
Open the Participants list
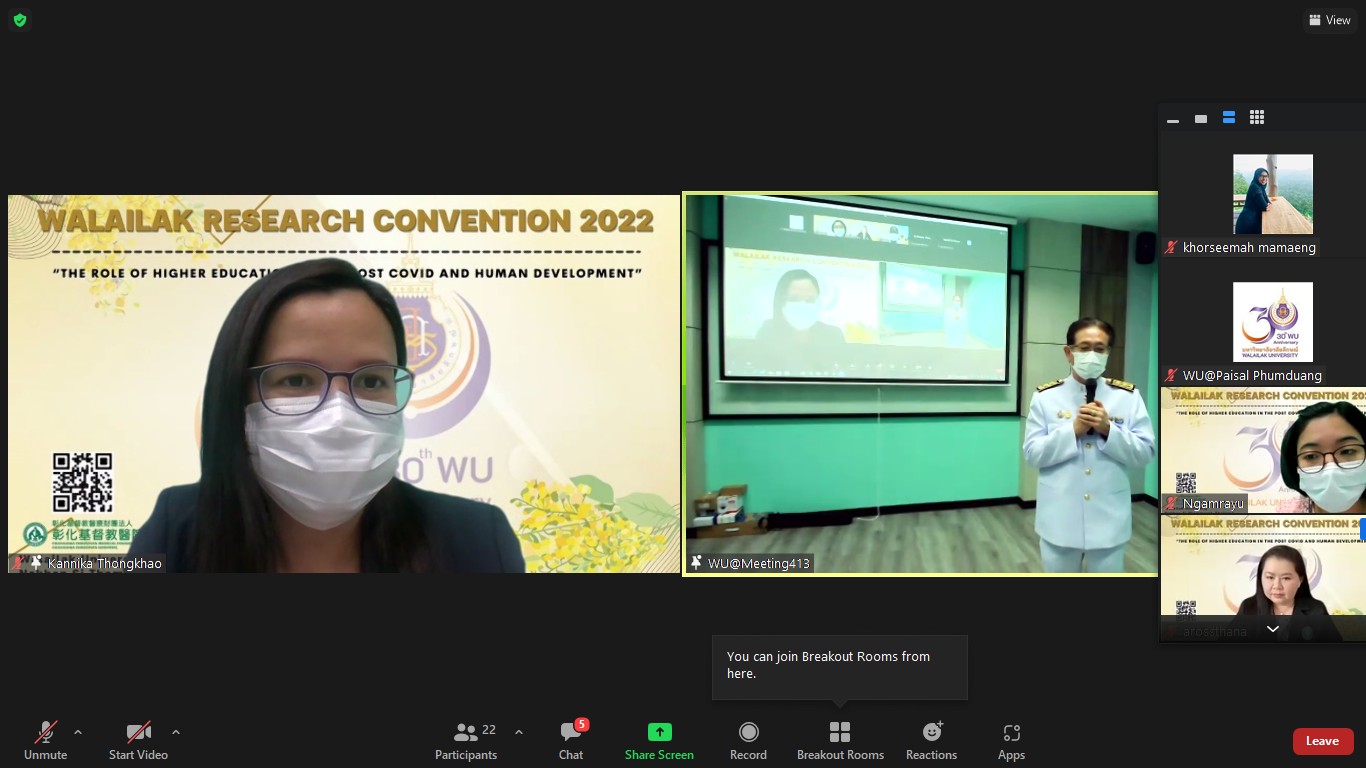[x=466, y=741]
